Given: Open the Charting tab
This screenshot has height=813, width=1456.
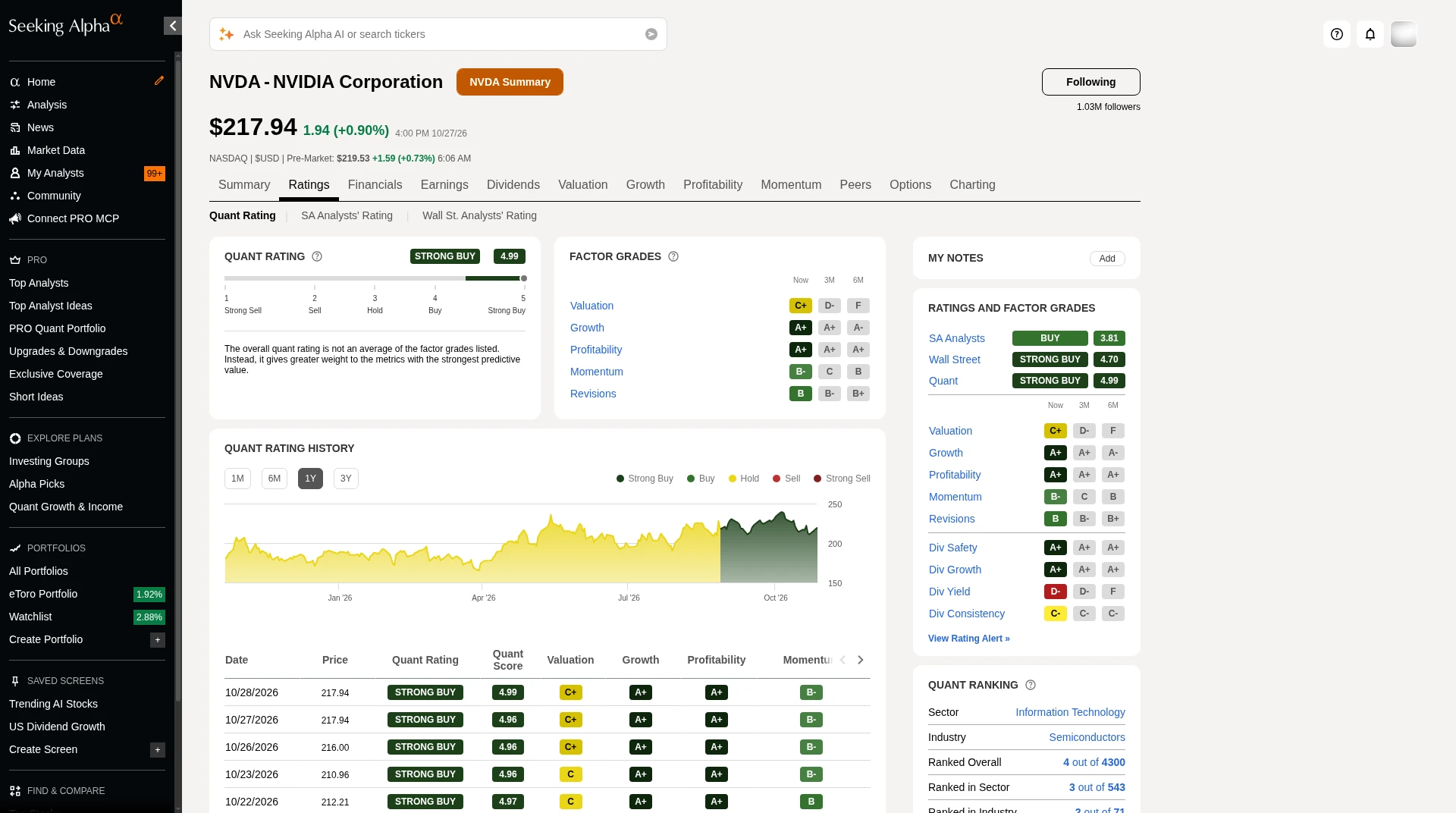Looking at the screenshot, I should coord(972,185).
